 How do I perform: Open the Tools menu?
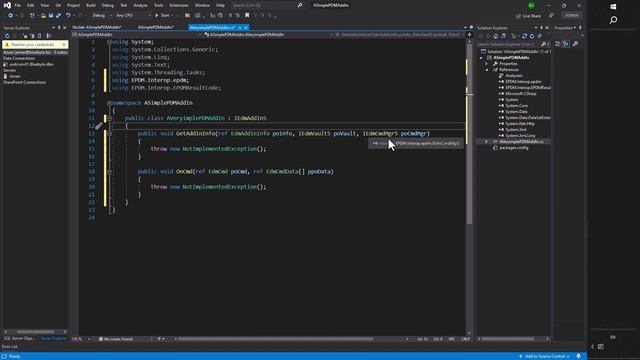coord(158,5)
